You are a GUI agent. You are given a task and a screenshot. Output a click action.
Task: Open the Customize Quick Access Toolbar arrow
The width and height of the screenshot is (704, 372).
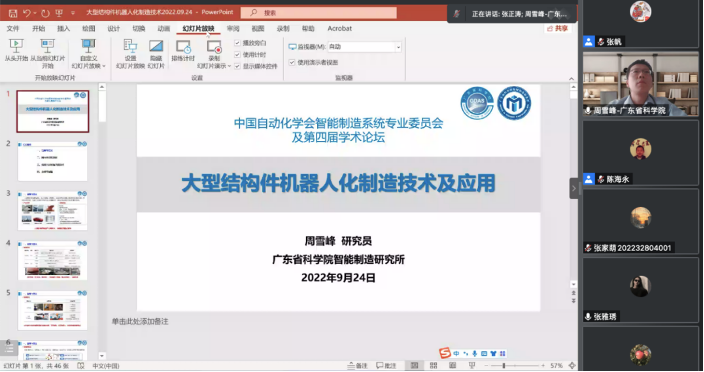(x=73, y=13)
